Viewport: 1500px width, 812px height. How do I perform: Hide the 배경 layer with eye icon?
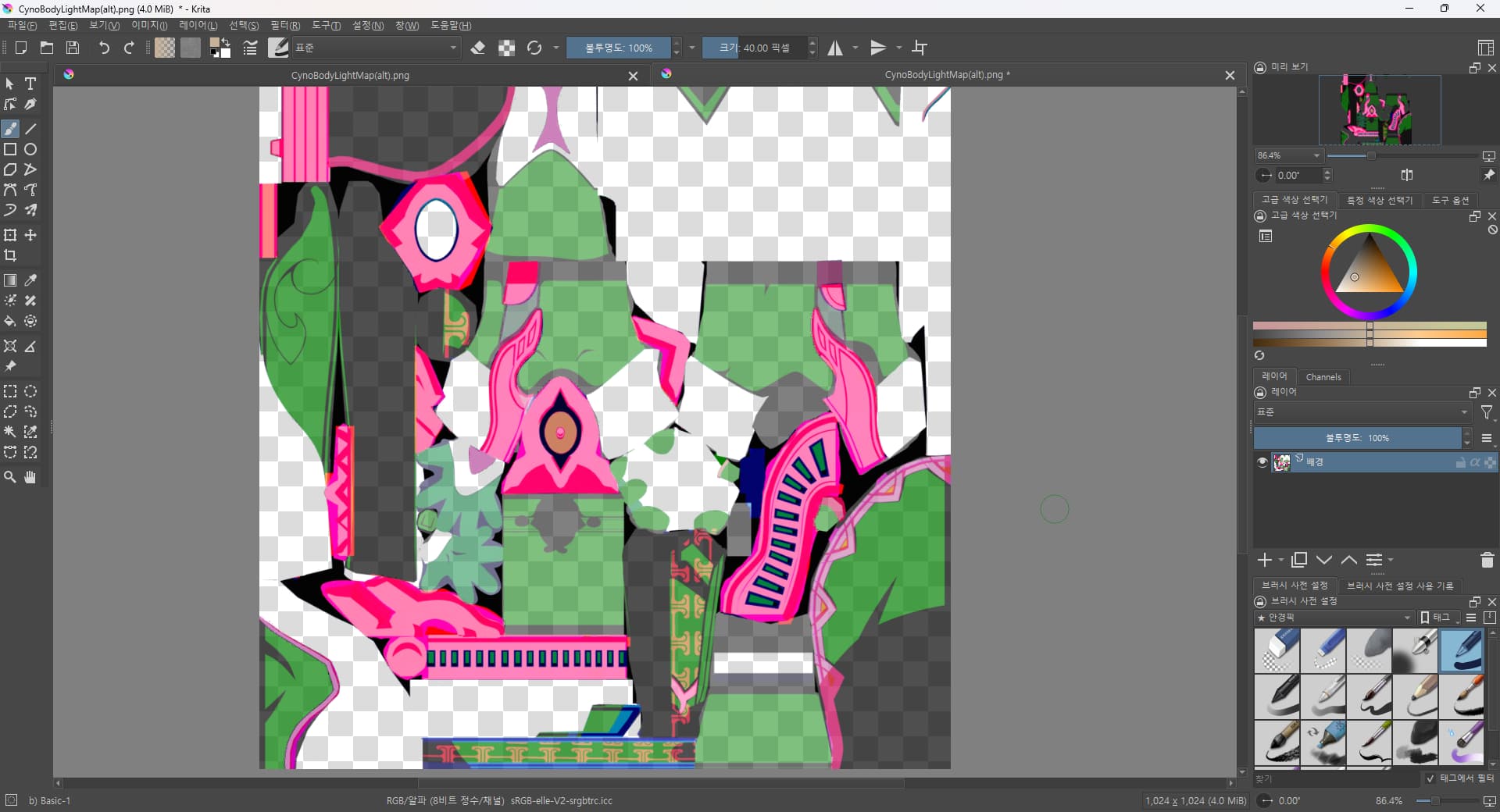(x=1262, y=462)
